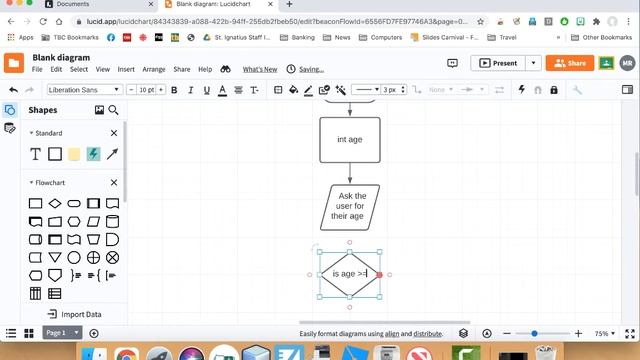
Task: Open the Insert menu
Action: click(x=126, y=69)
